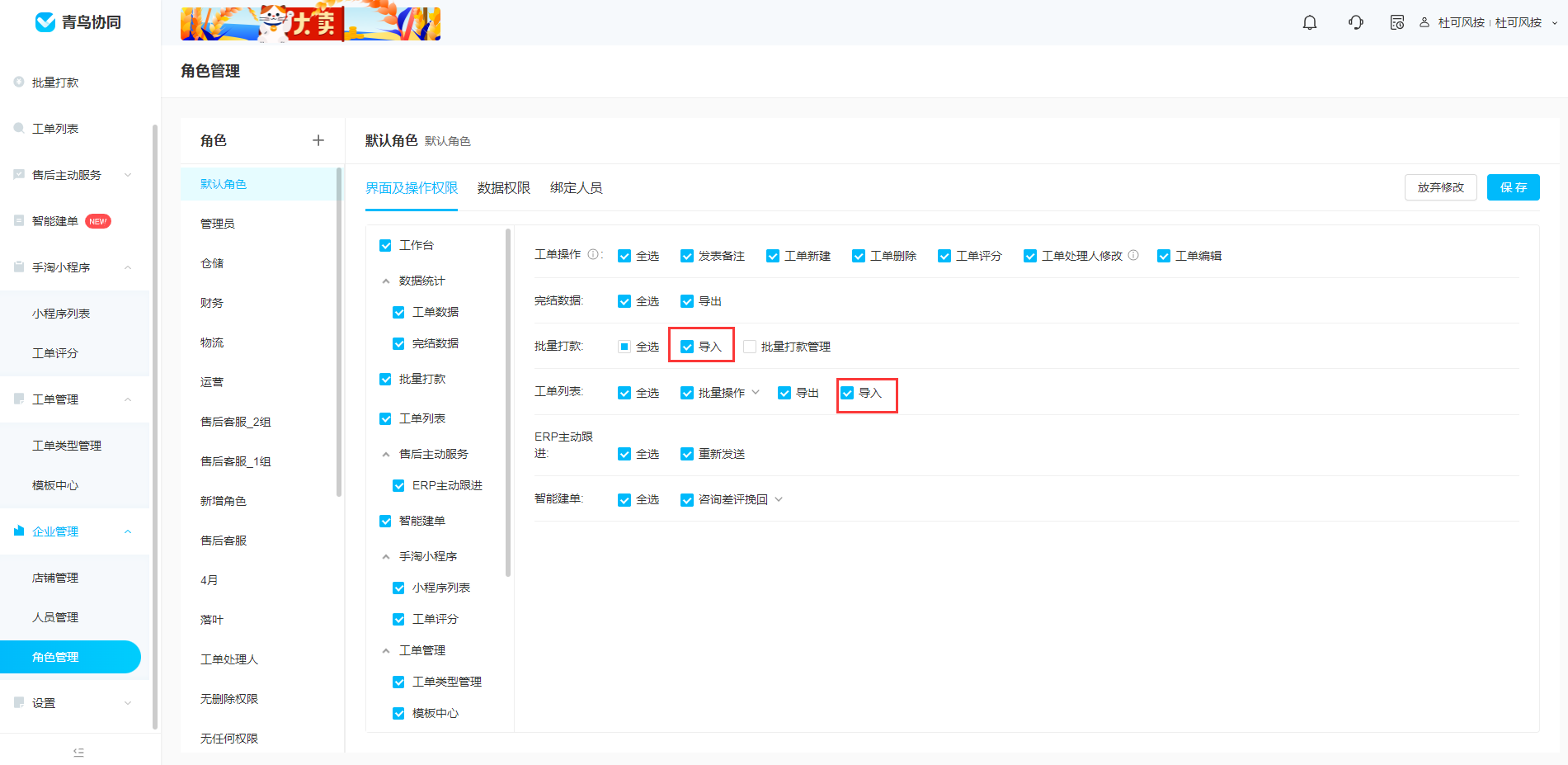The height and width of the screenshot is (765, 1568).
Task: Toggle 导入 checkbox in 工单列表 row
Action: pyautogui.click(x=847, y=393)
